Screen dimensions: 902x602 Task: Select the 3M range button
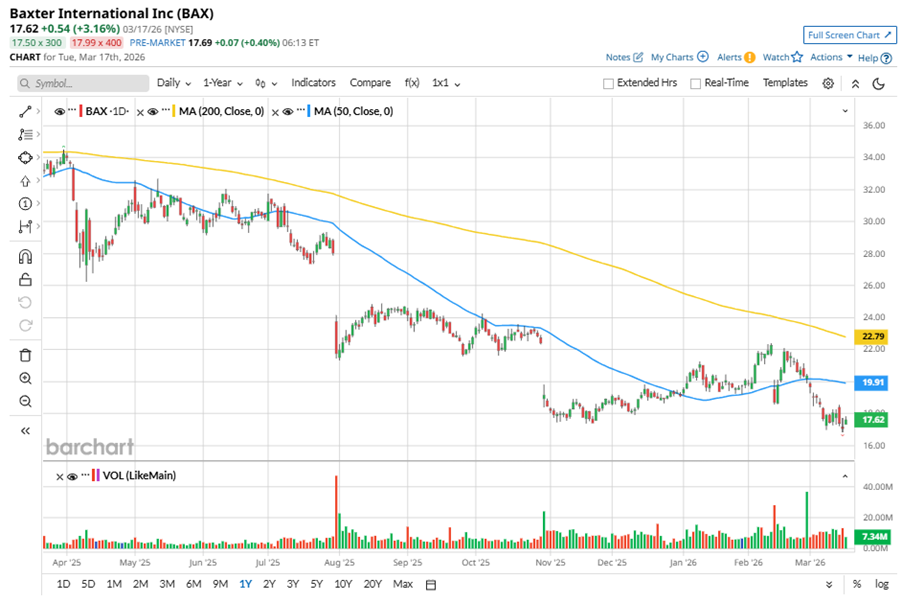point(167,584)
